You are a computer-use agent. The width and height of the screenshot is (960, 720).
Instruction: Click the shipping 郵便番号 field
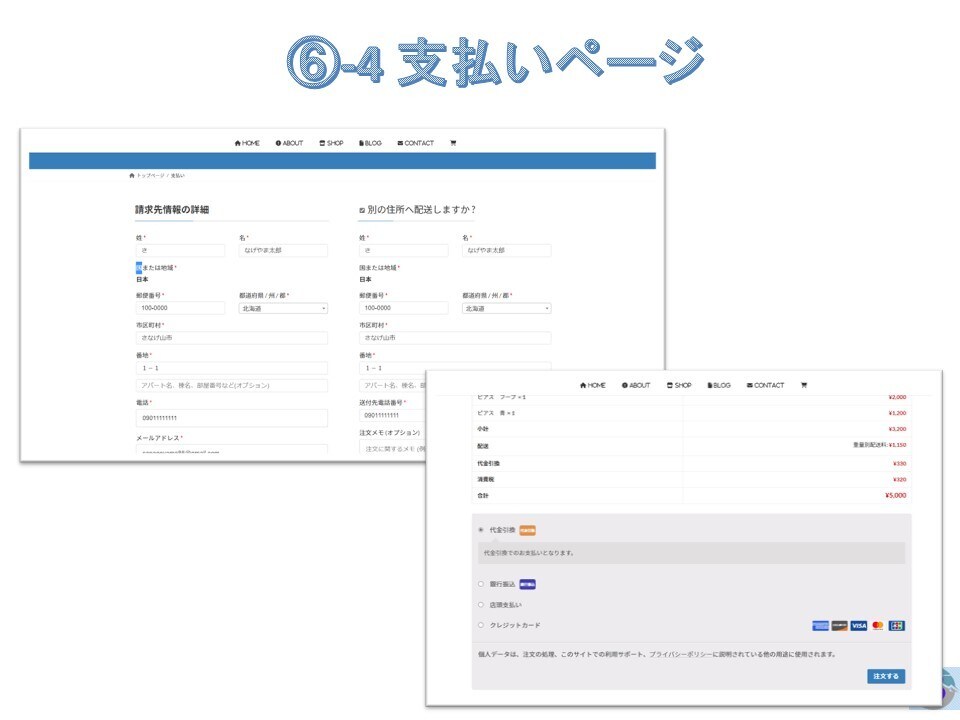(403, 308)
